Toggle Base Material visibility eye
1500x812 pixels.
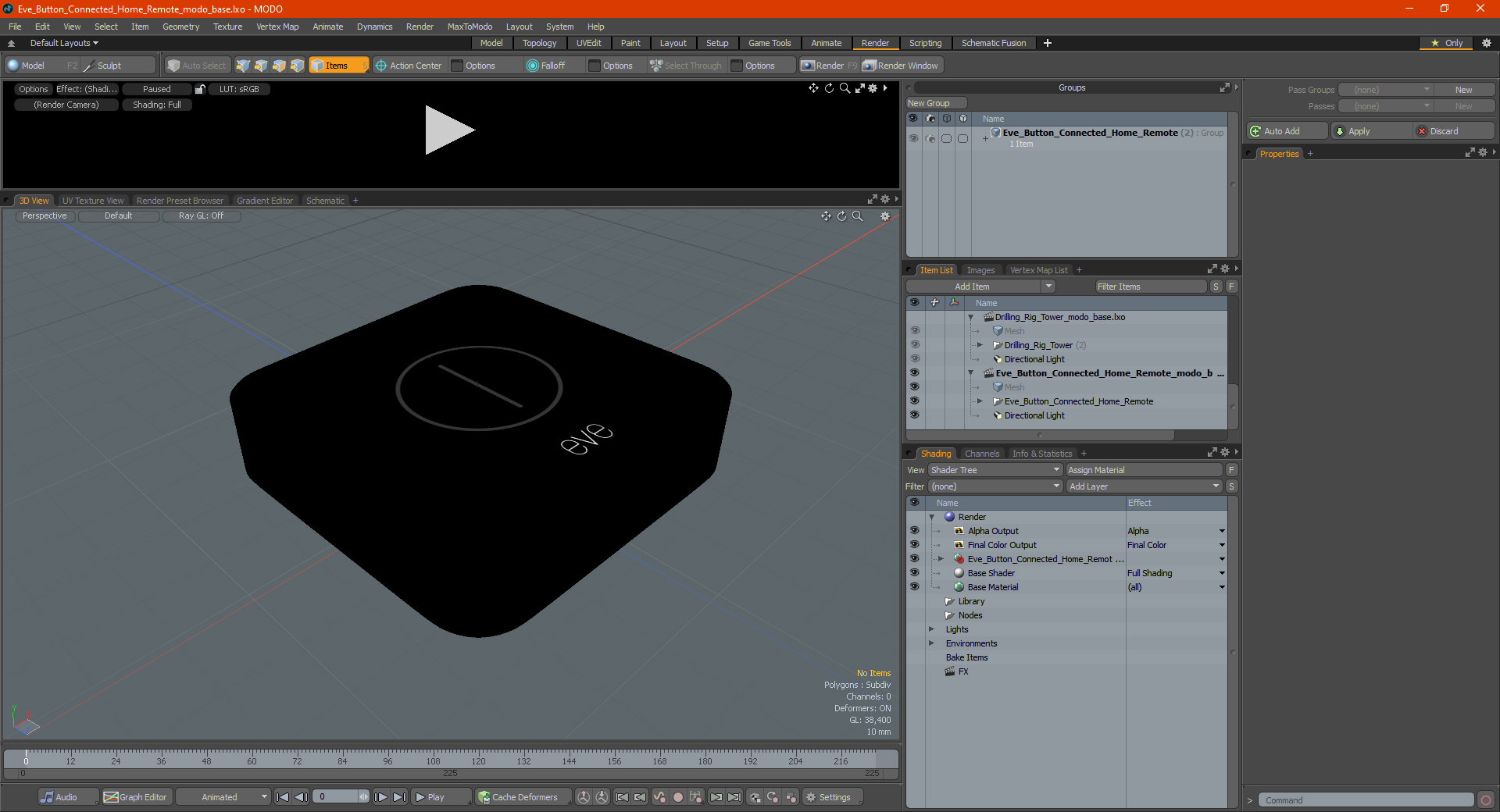(x=914, y=587)
